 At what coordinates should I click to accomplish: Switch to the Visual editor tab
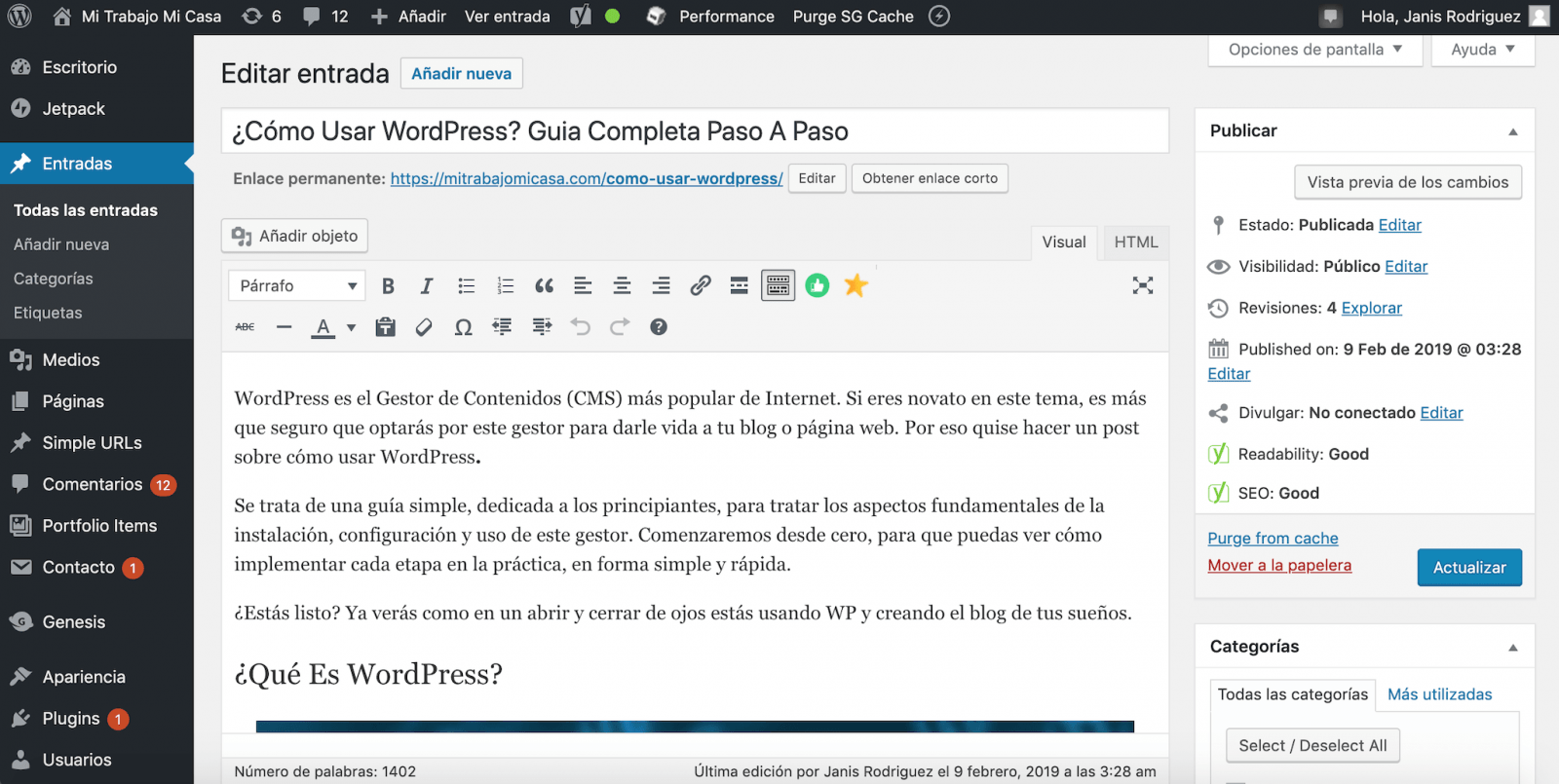point(1064,243)
